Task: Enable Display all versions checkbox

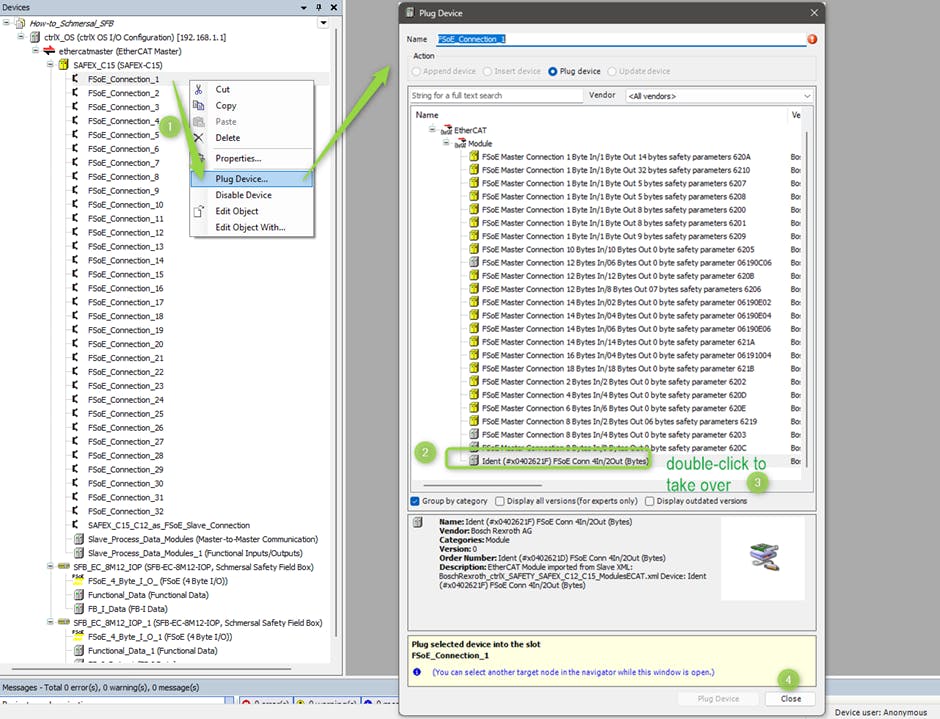Action: 499,501
